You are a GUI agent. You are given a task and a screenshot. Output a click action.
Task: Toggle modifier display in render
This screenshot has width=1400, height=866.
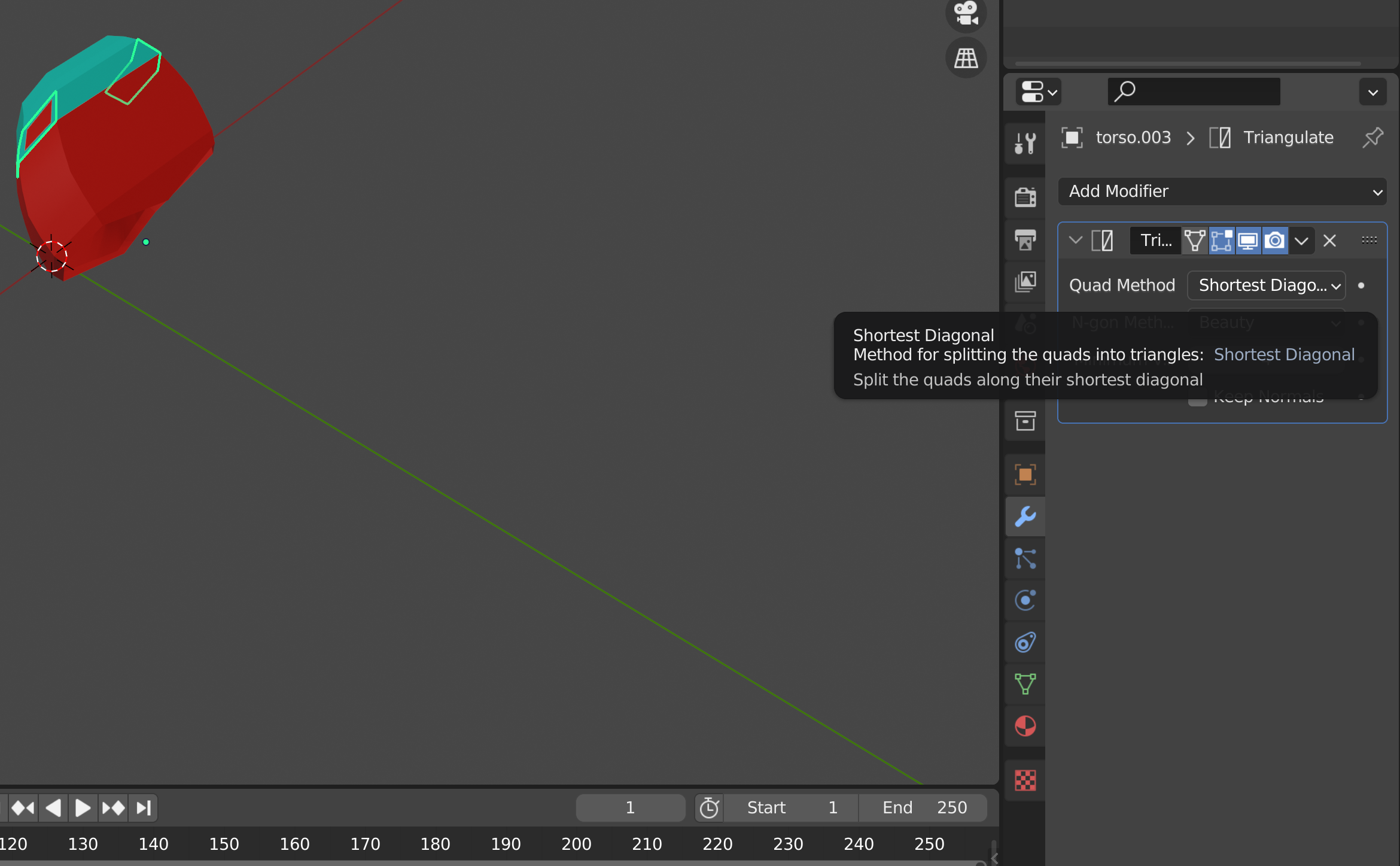pos(1275,241)
